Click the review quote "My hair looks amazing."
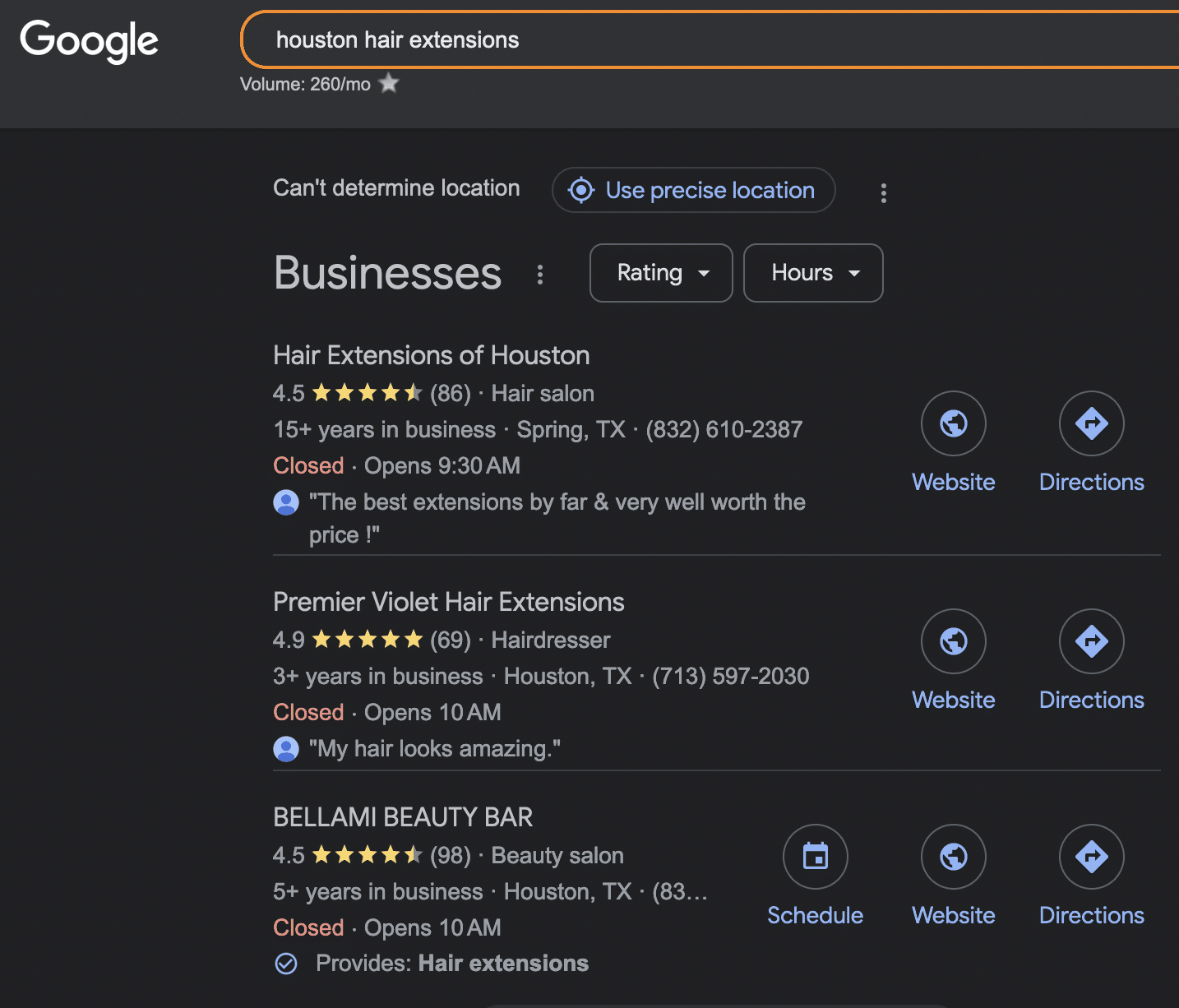This screenshot has width=1179, height=1008. click(434, 749)
